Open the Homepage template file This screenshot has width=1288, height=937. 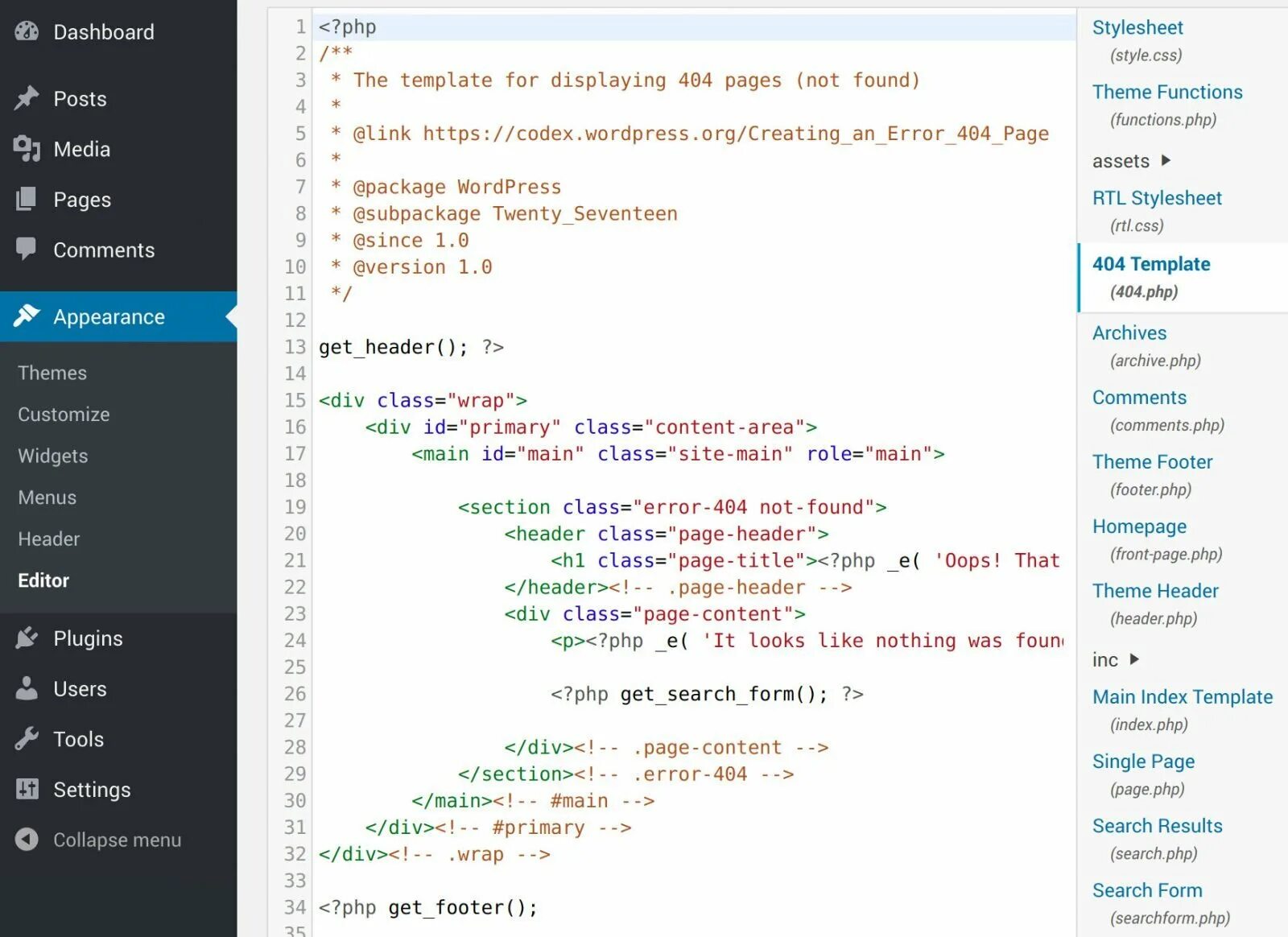1139,526
